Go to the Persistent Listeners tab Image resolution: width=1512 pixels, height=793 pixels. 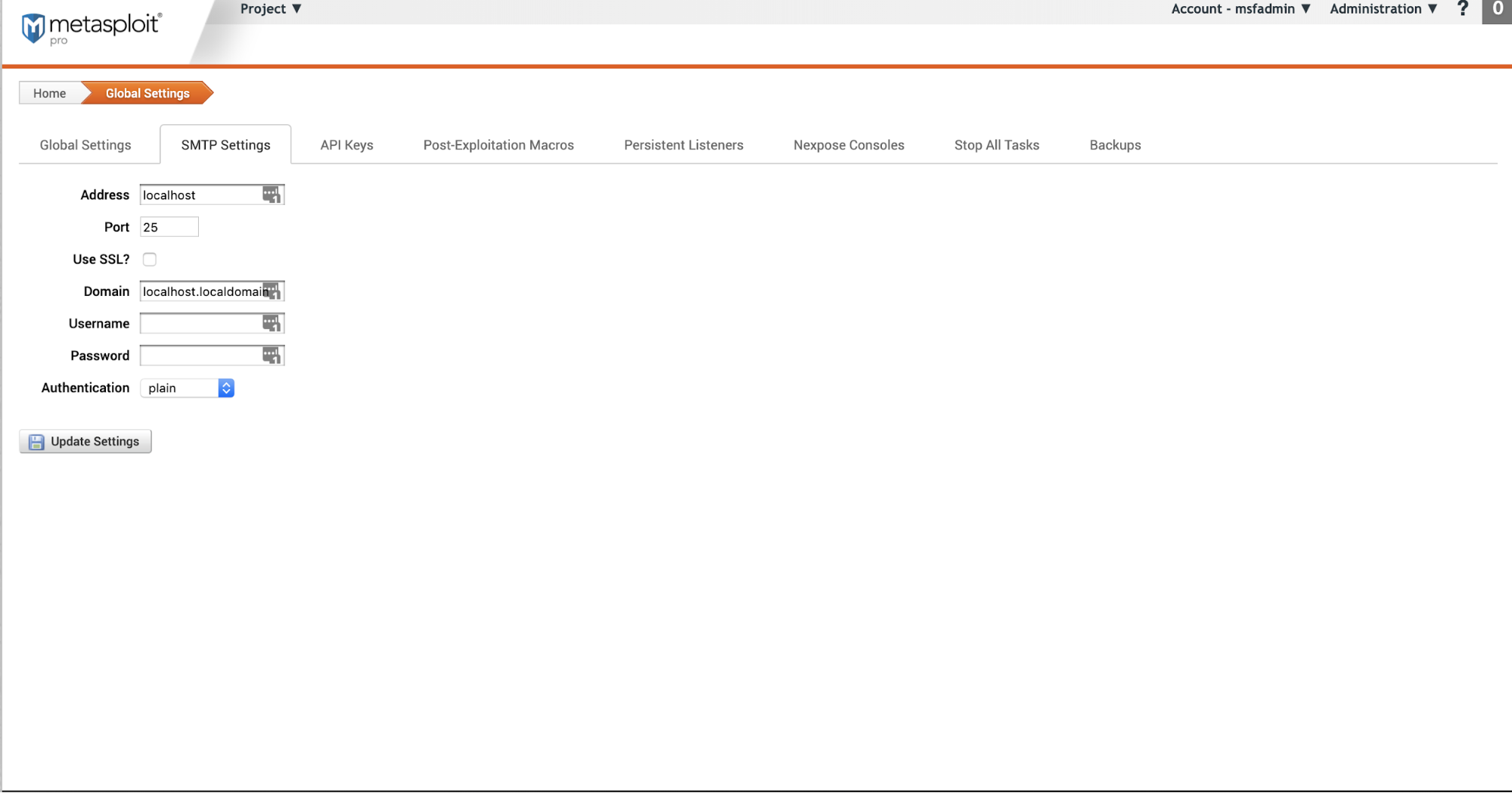click(x=683, y=145)
